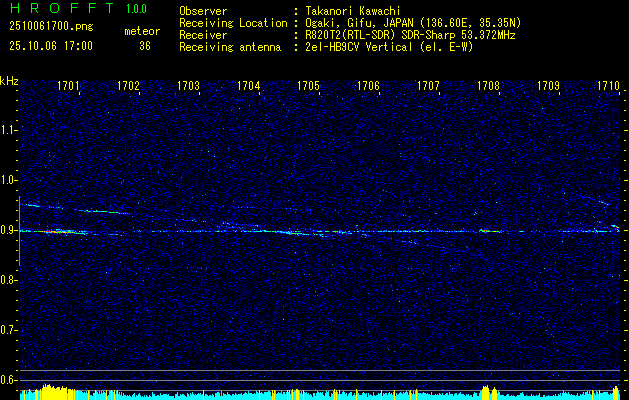
Task: Click the observer name Takanori Kawachi
Action: pyautogui.click(x=353, y=12)
